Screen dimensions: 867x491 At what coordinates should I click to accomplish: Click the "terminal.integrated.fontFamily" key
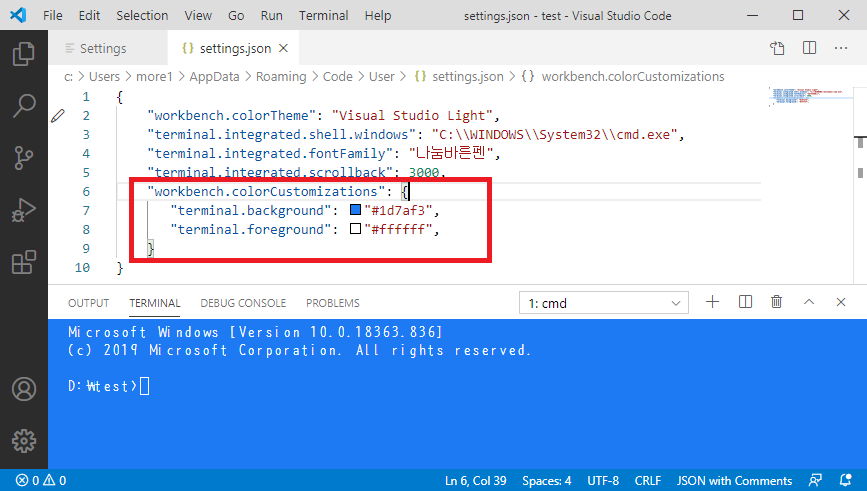tap(270, 153)
